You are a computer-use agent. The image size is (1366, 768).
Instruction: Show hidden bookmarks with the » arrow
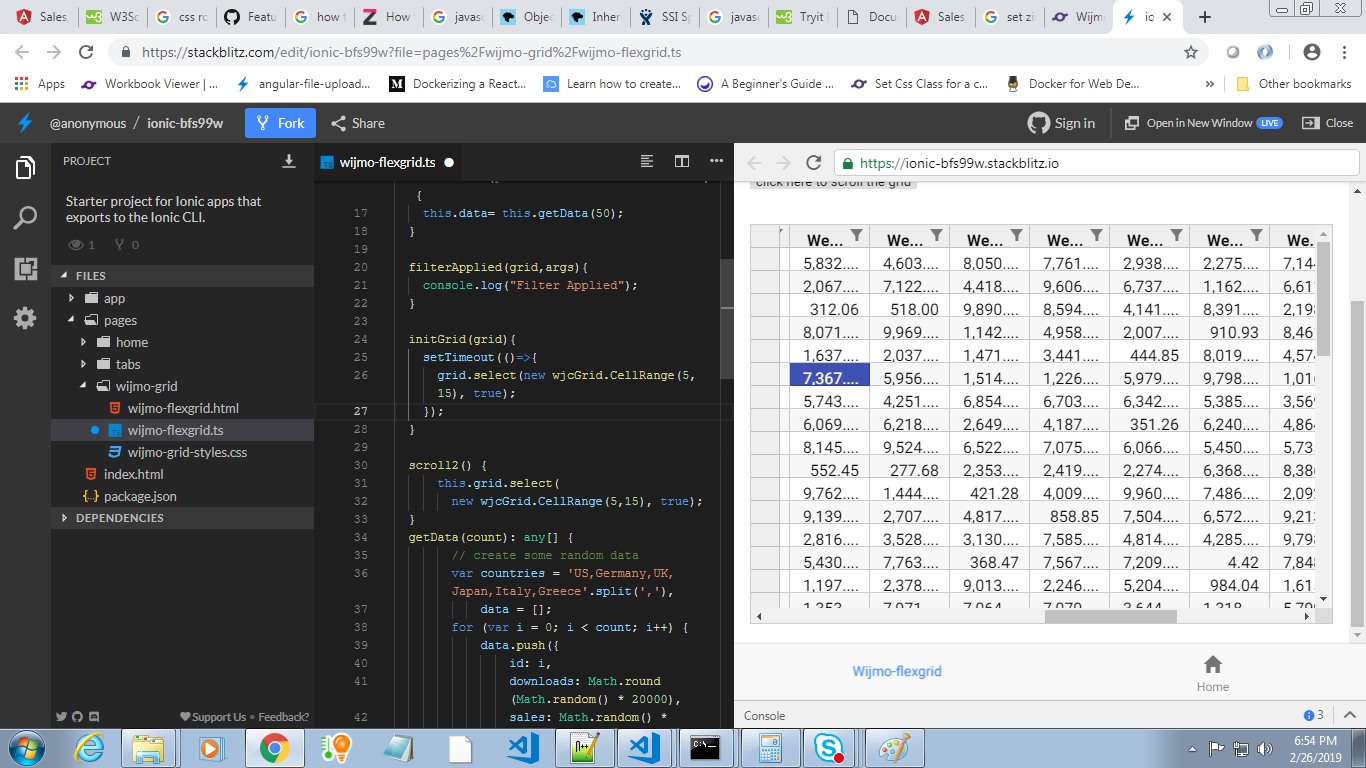coord(1210,84)
